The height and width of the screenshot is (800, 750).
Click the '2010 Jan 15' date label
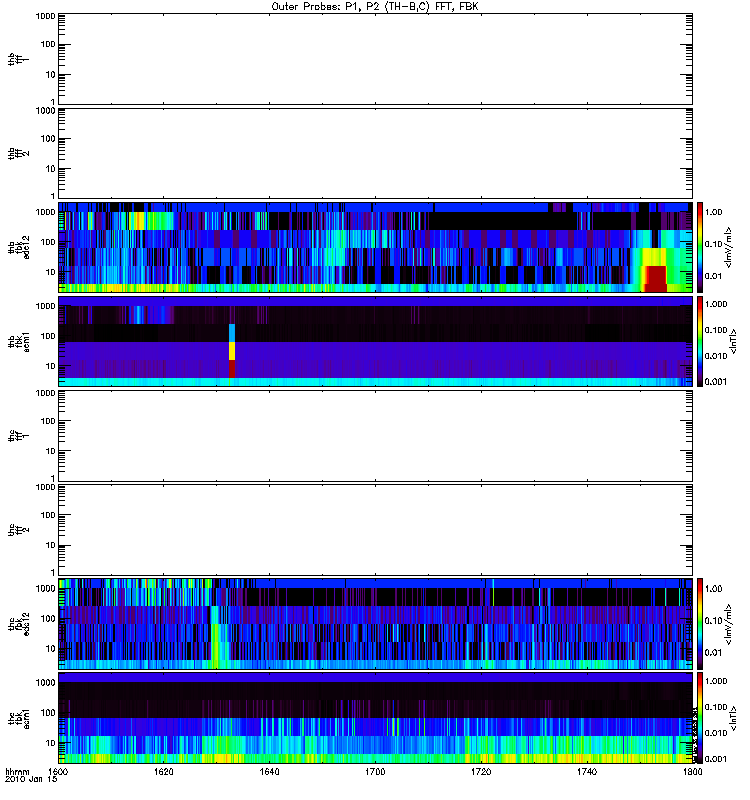tap(31, 779)
